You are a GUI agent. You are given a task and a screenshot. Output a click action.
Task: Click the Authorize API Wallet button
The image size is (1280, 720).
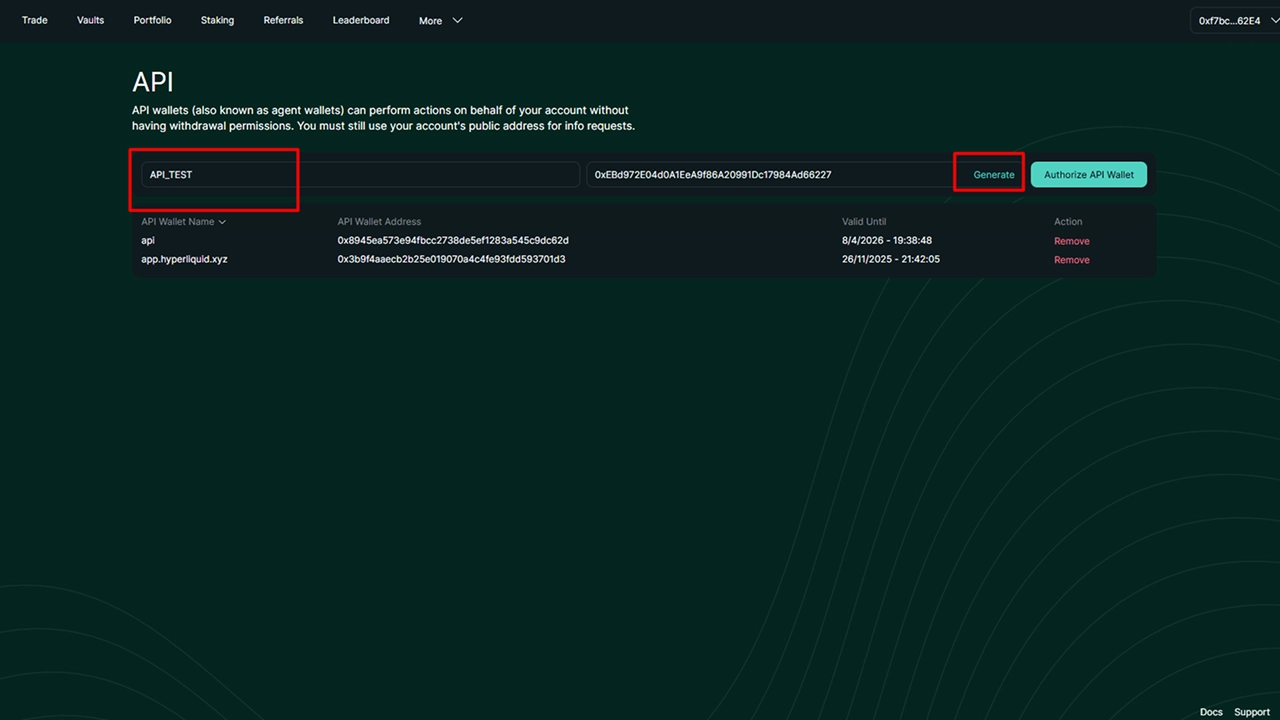tap(1089, 174)
